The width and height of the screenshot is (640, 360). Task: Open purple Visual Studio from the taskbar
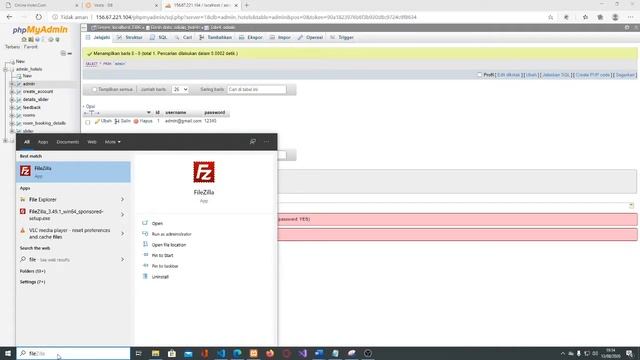click(302, 353)
